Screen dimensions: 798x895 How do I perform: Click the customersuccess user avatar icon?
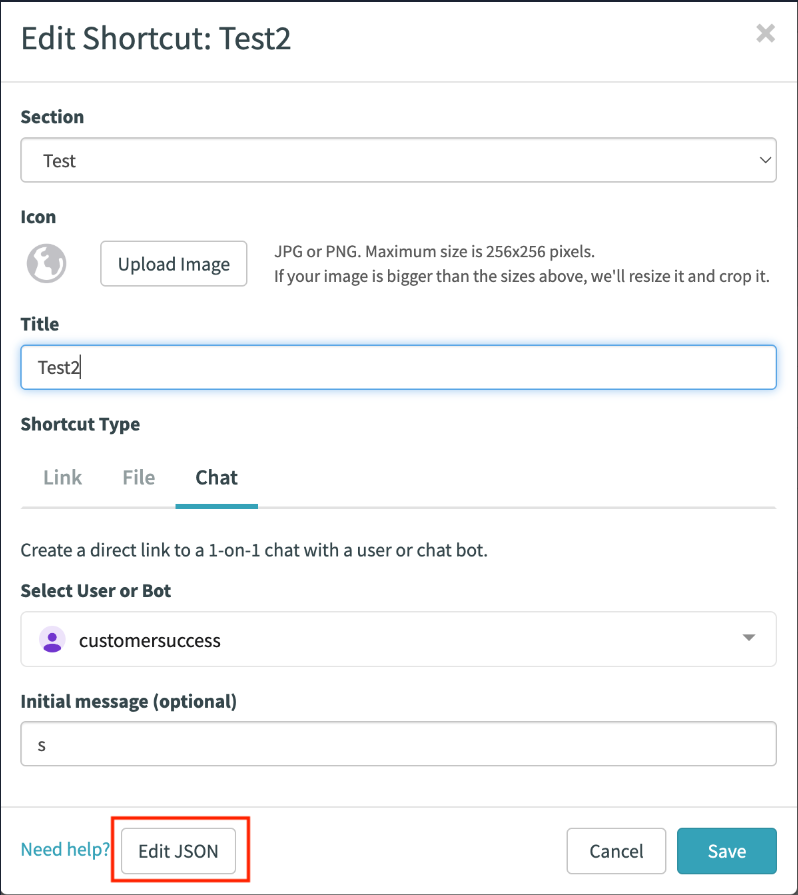pos(51,640)
